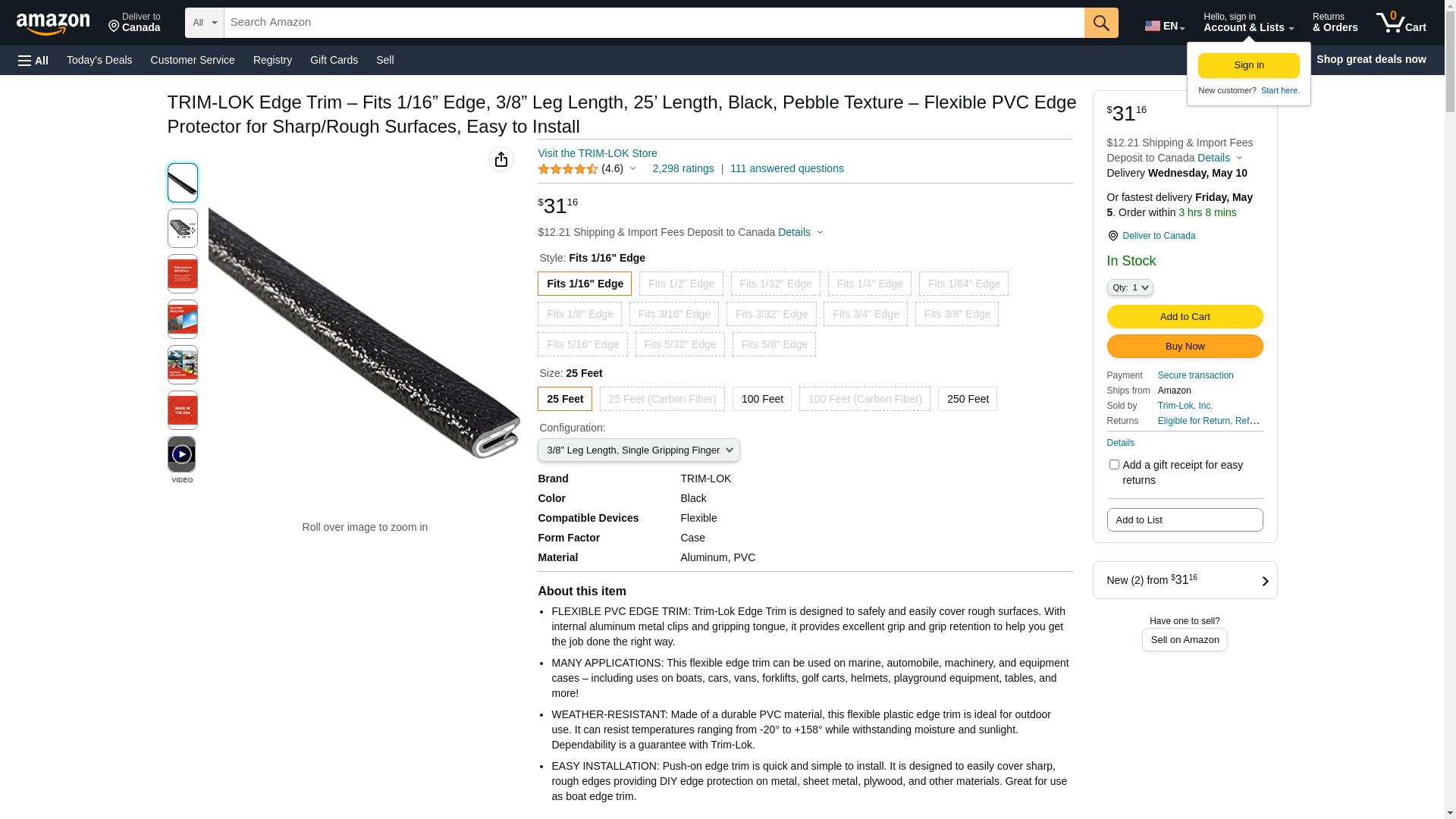Click the search magnifier button
Viewport: 1456px width, 819px height.
tap(1100, 23)
